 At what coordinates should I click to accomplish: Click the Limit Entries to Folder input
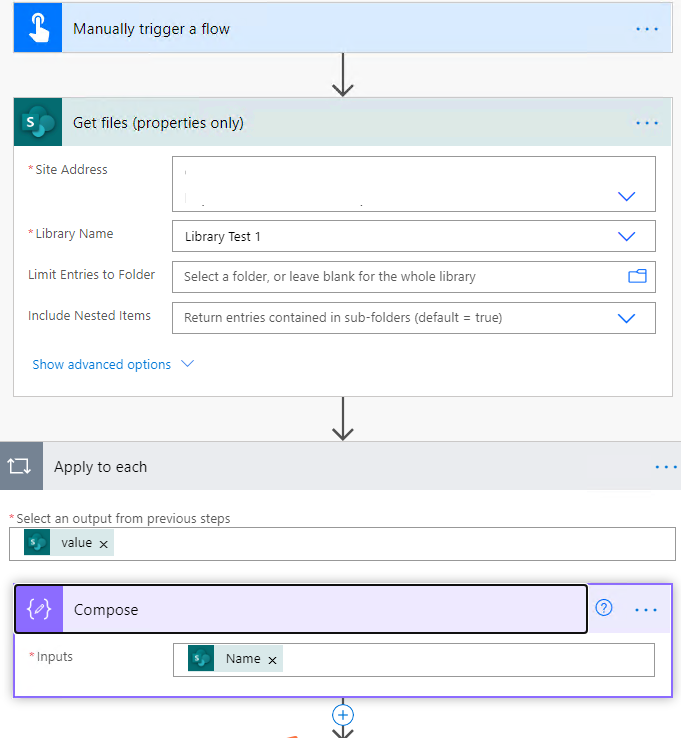point(414,277)
